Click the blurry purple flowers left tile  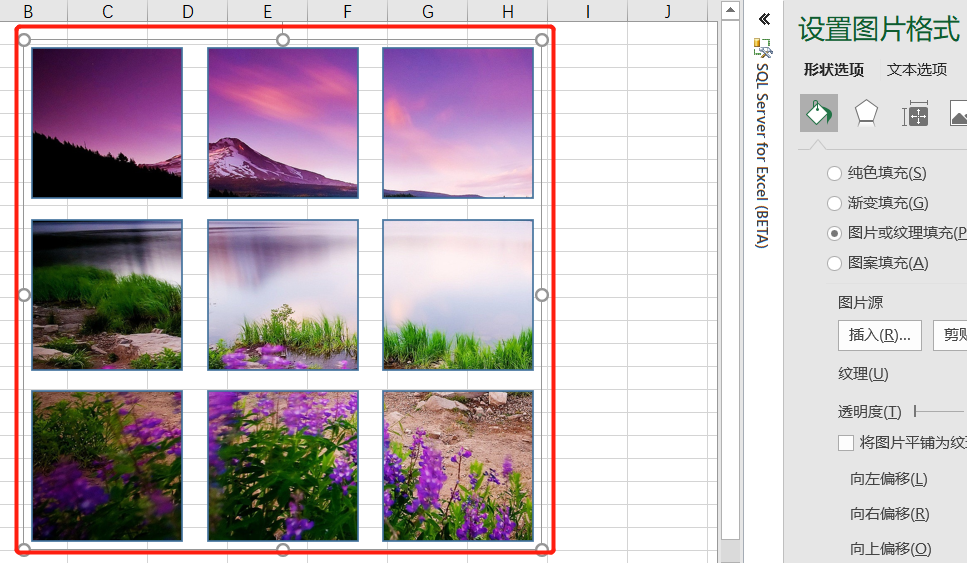click(107, 466)
